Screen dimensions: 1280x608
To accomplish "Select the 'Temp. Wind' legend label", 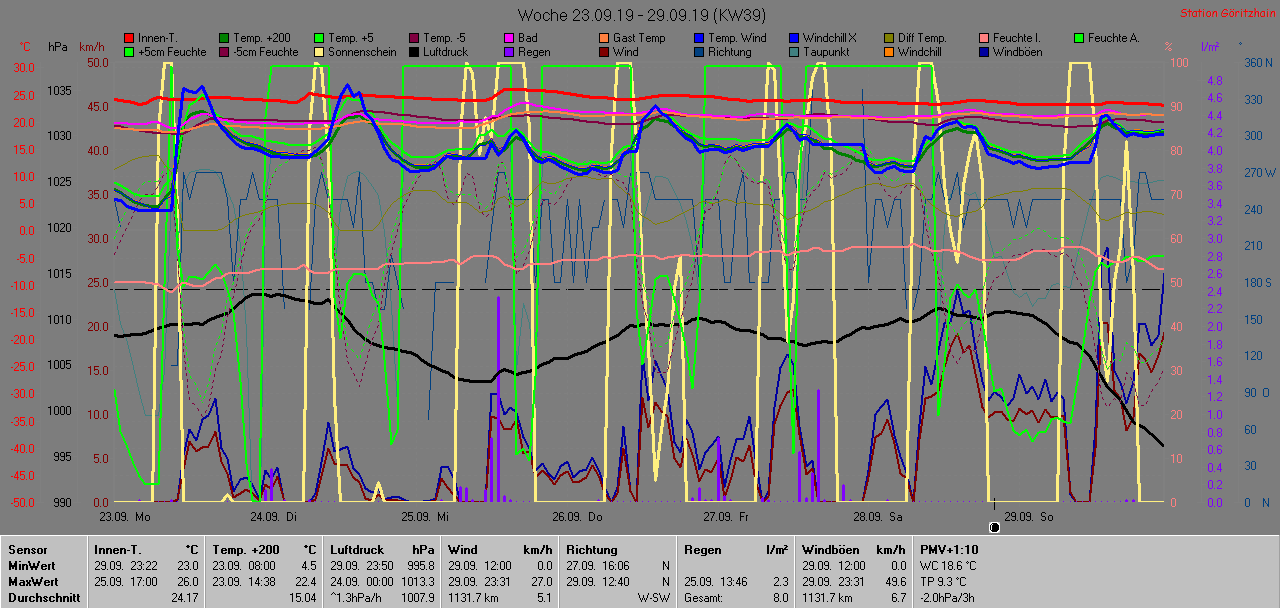I will tap(737, 38).
